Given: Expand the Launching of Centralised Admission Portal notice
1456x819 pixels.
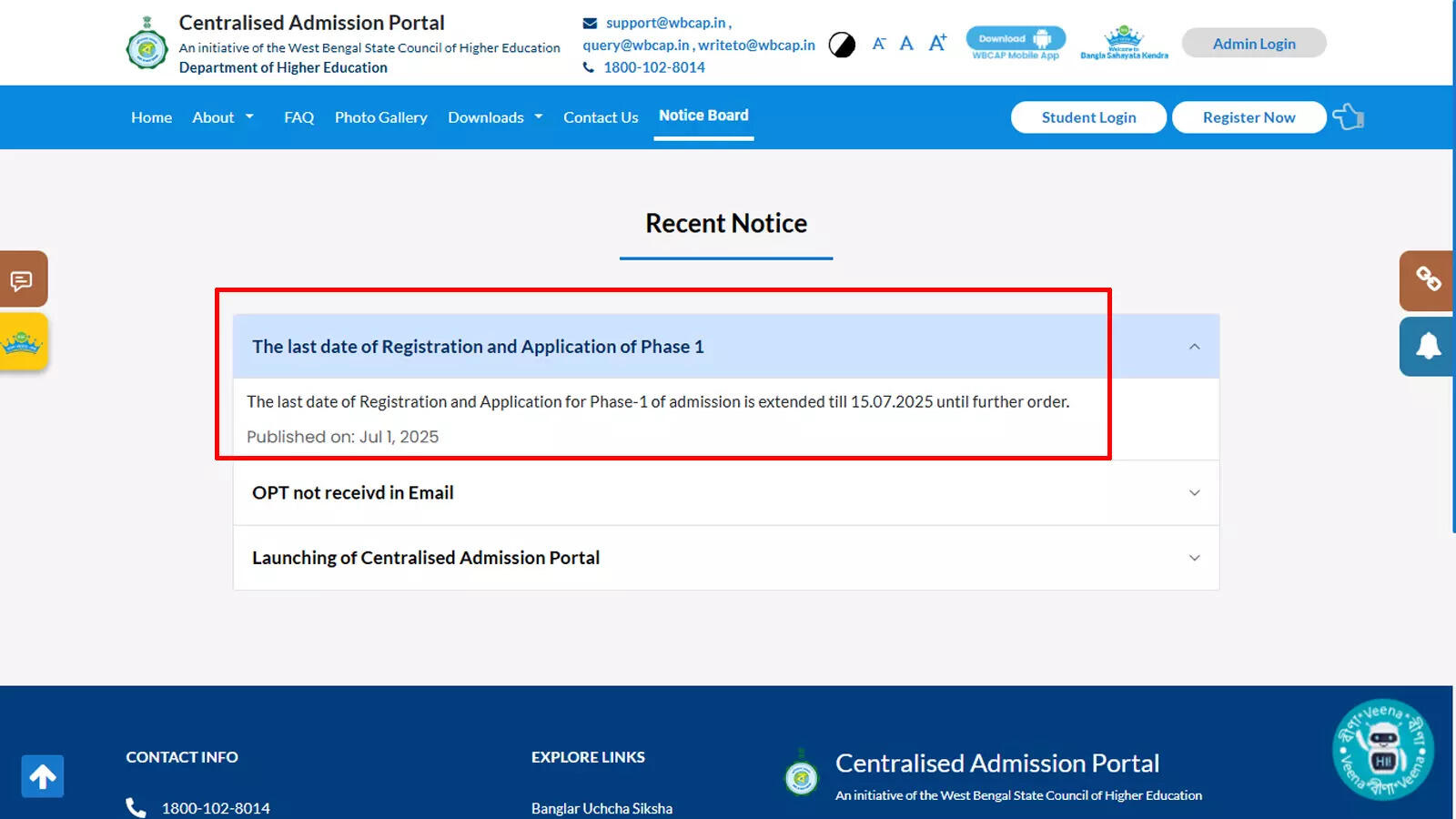Looking at the screenshot, I should 725,558.
